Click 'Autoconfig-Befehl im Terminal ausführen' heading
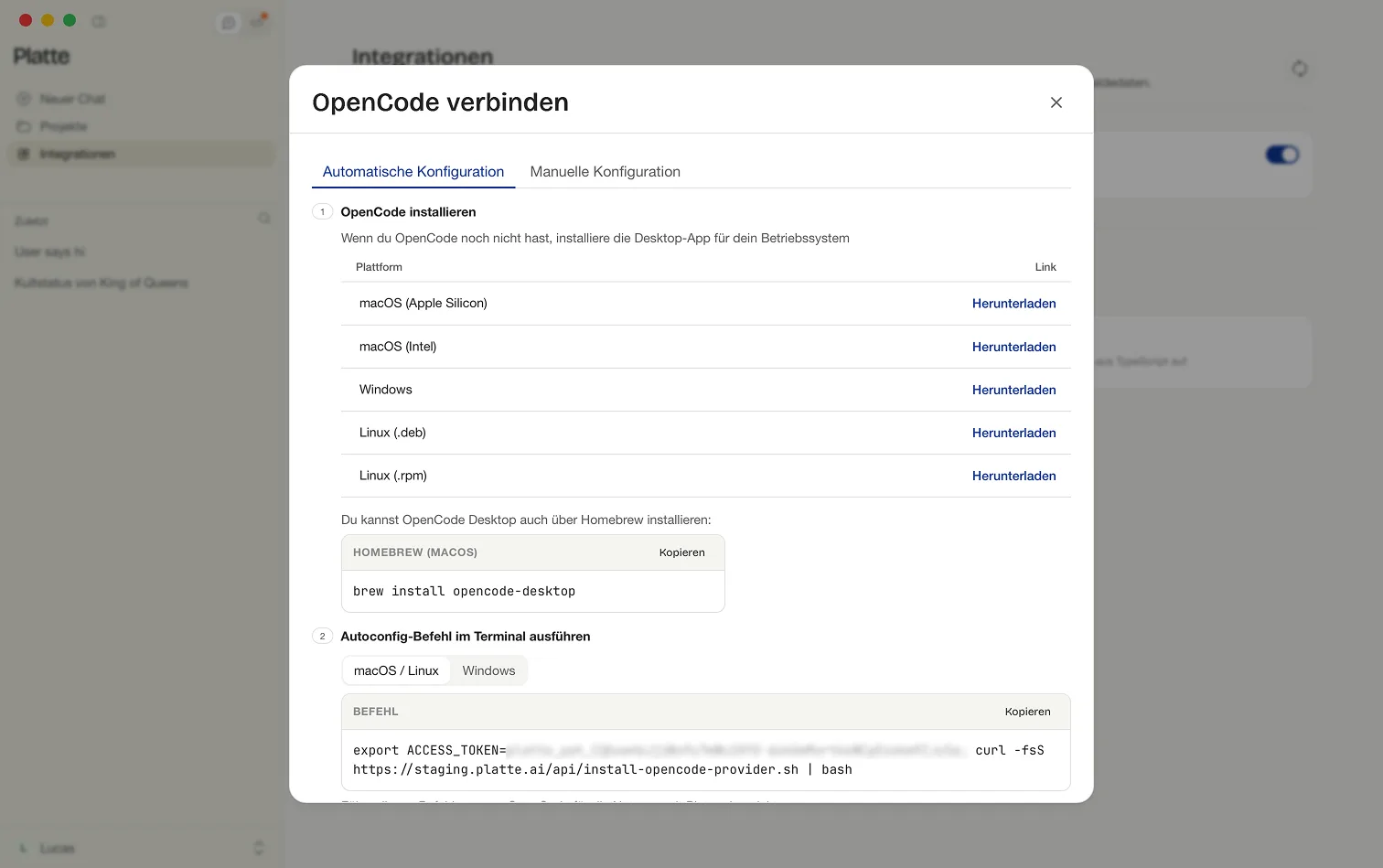1383x868 pixels. click(466, 637)
